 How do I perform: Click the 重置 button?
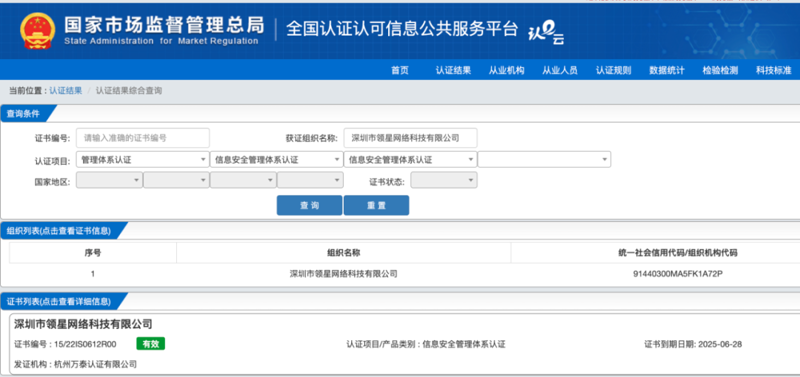pyautogui.click(x=377, y=206)
